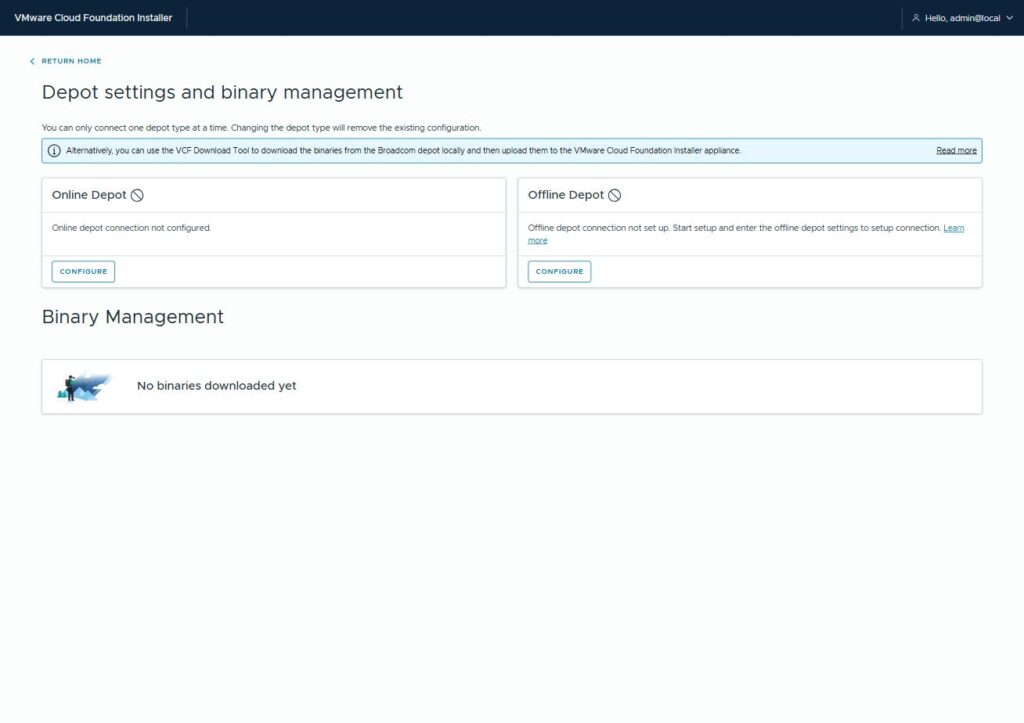Select the 'No binaries downloaded yet' text
Screen dimensions: 1024x723
coord(216,386)
